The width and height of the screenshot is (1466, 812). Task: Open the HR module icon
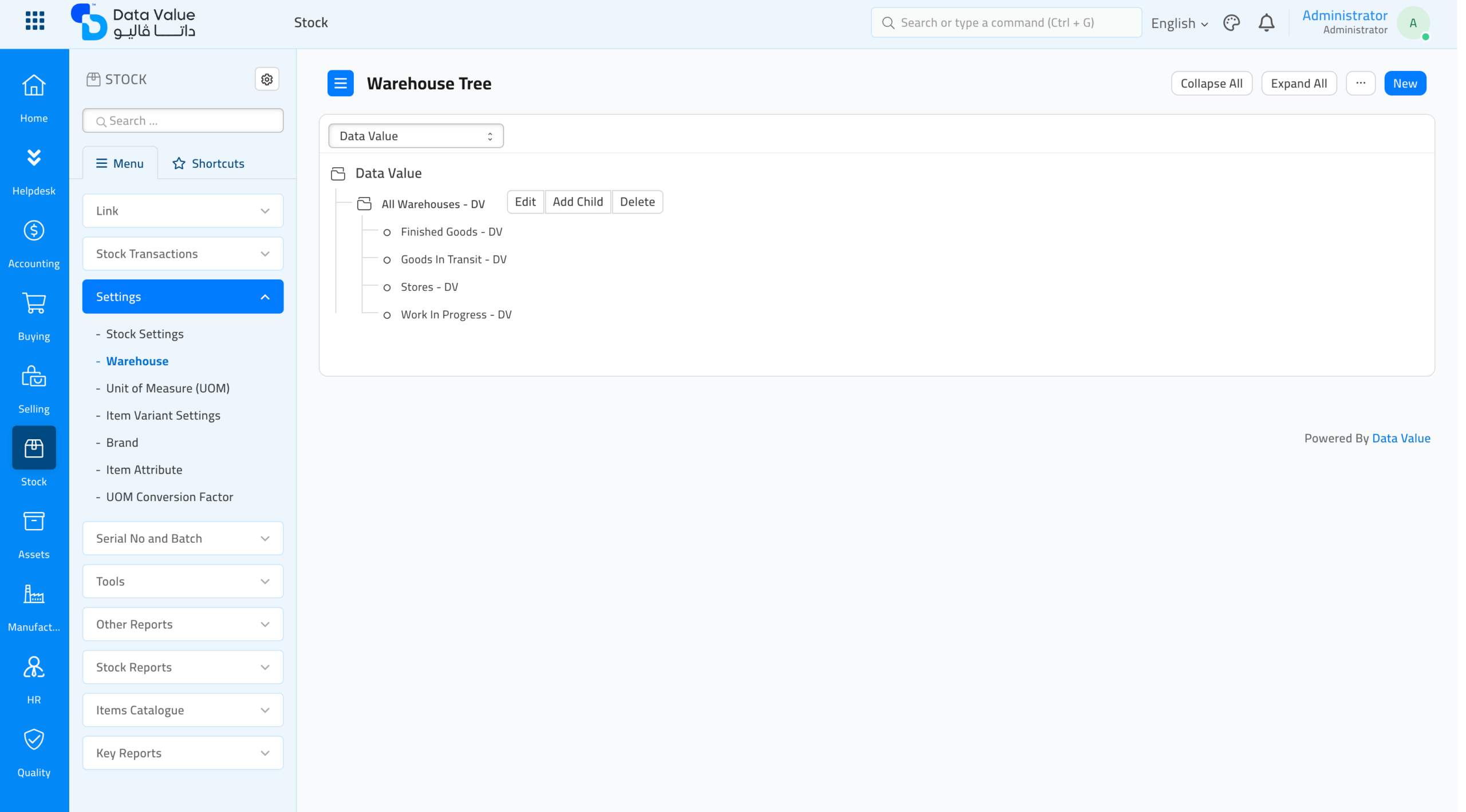tap(34, 667)
